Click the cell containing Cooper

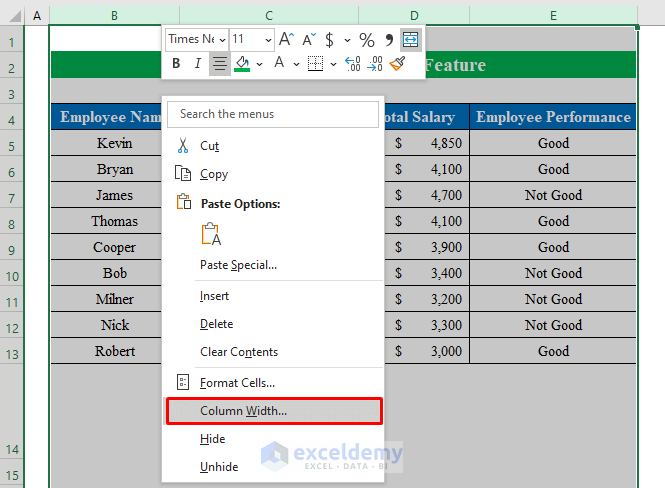click(x=106, y=247)
